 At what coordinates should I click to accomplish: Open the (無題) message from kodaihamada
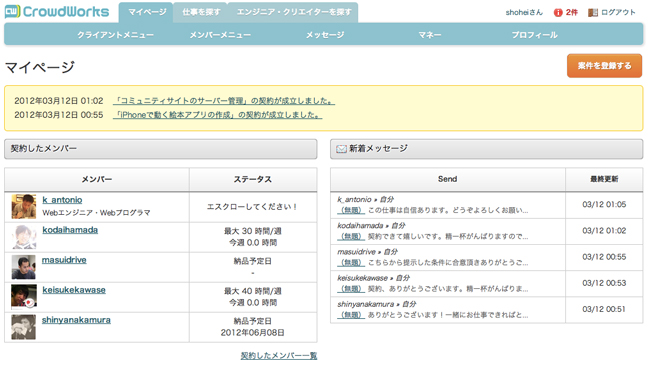351,237
